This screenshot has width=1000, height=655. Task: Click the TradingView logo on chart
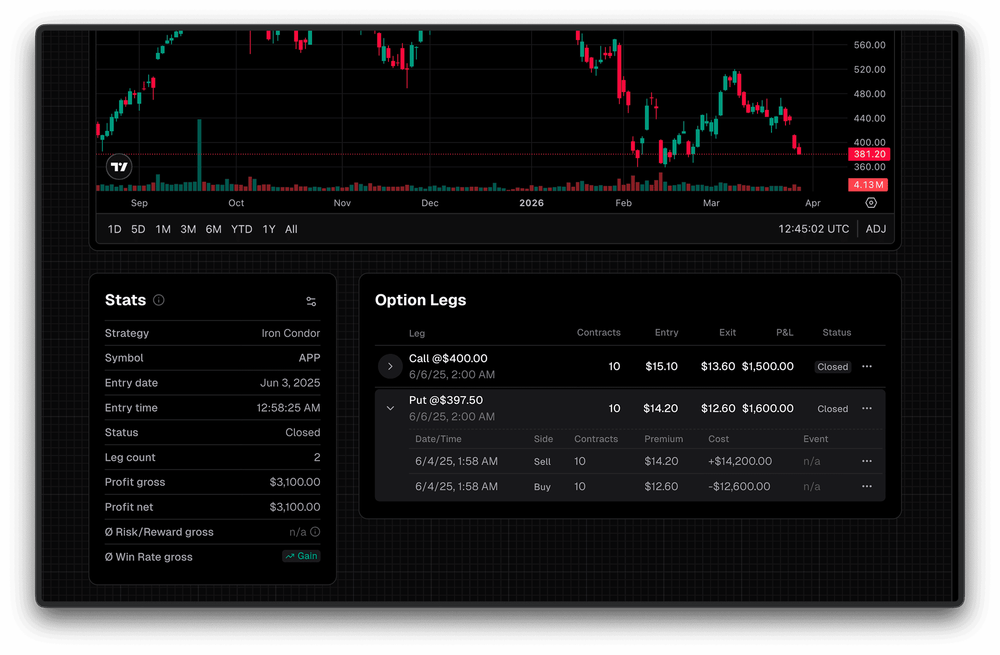tap(119, 167)
